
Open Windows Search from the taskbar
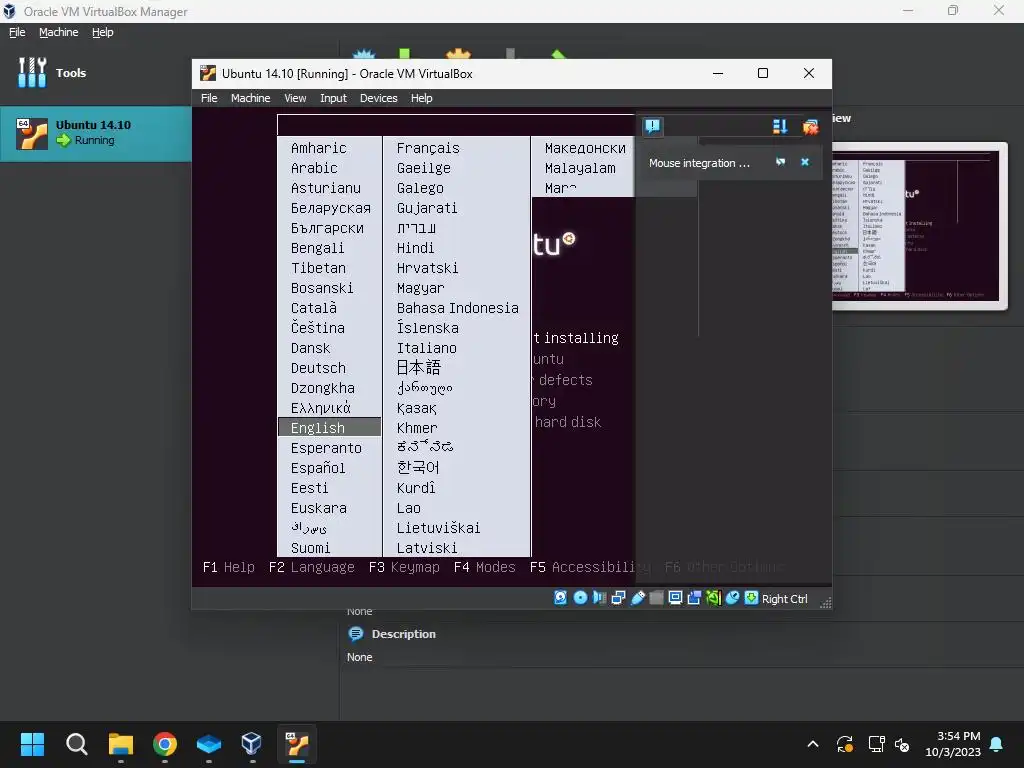76,744
